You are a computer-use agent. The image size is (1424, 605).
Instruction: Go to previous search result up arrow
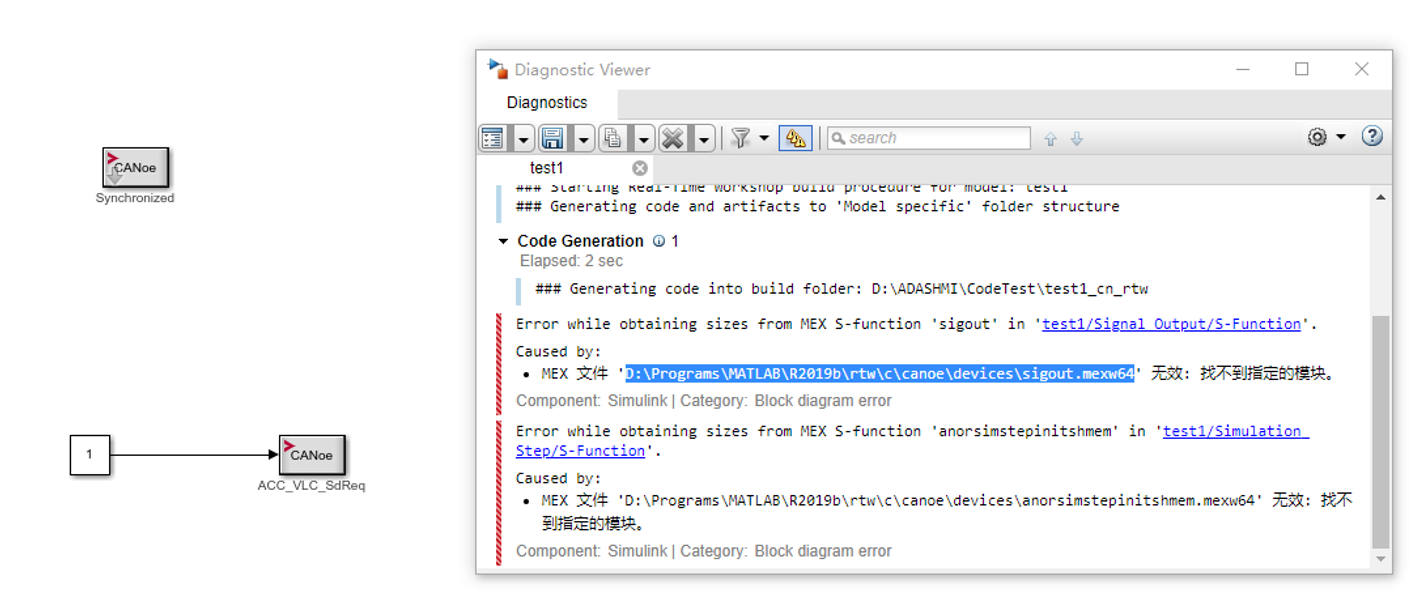tap(1050, 139)
